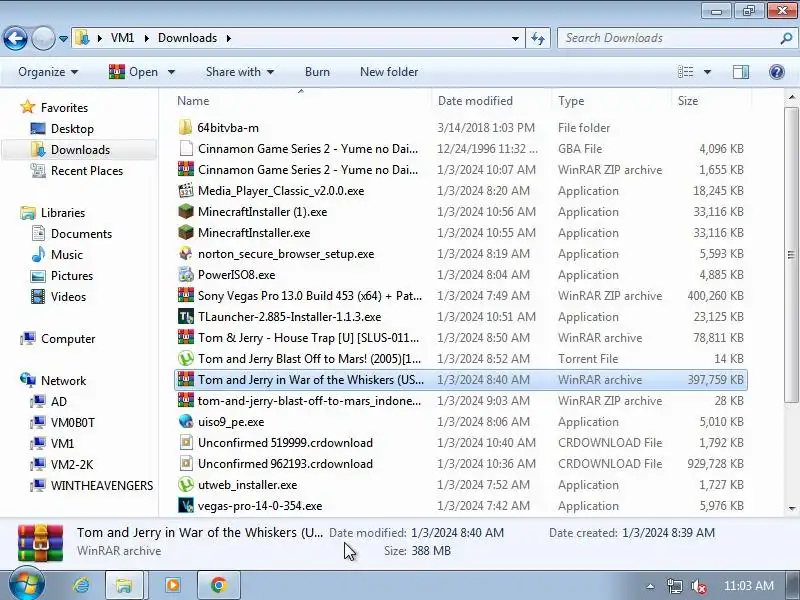Sort by Name column header
This screenshot has width=800, height=600.
(302, 101)
